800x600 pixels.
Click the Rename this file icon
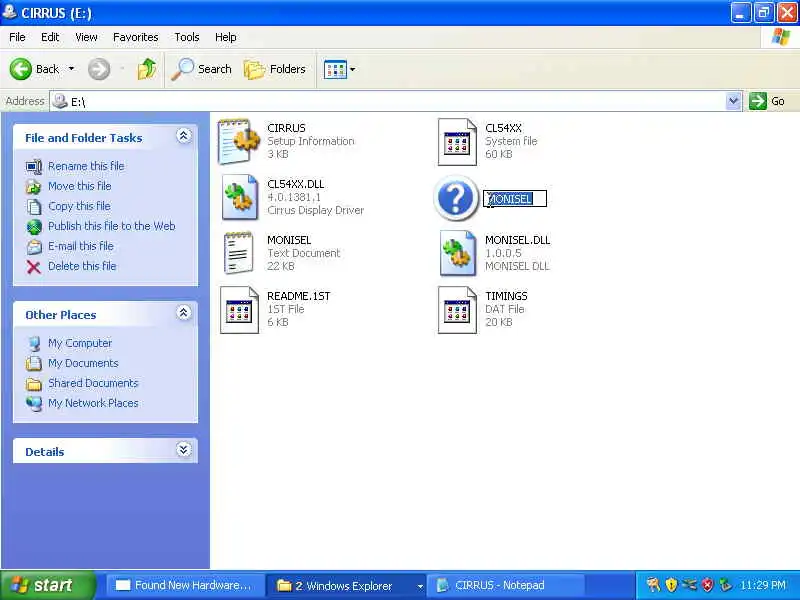(x=34, y=167)
